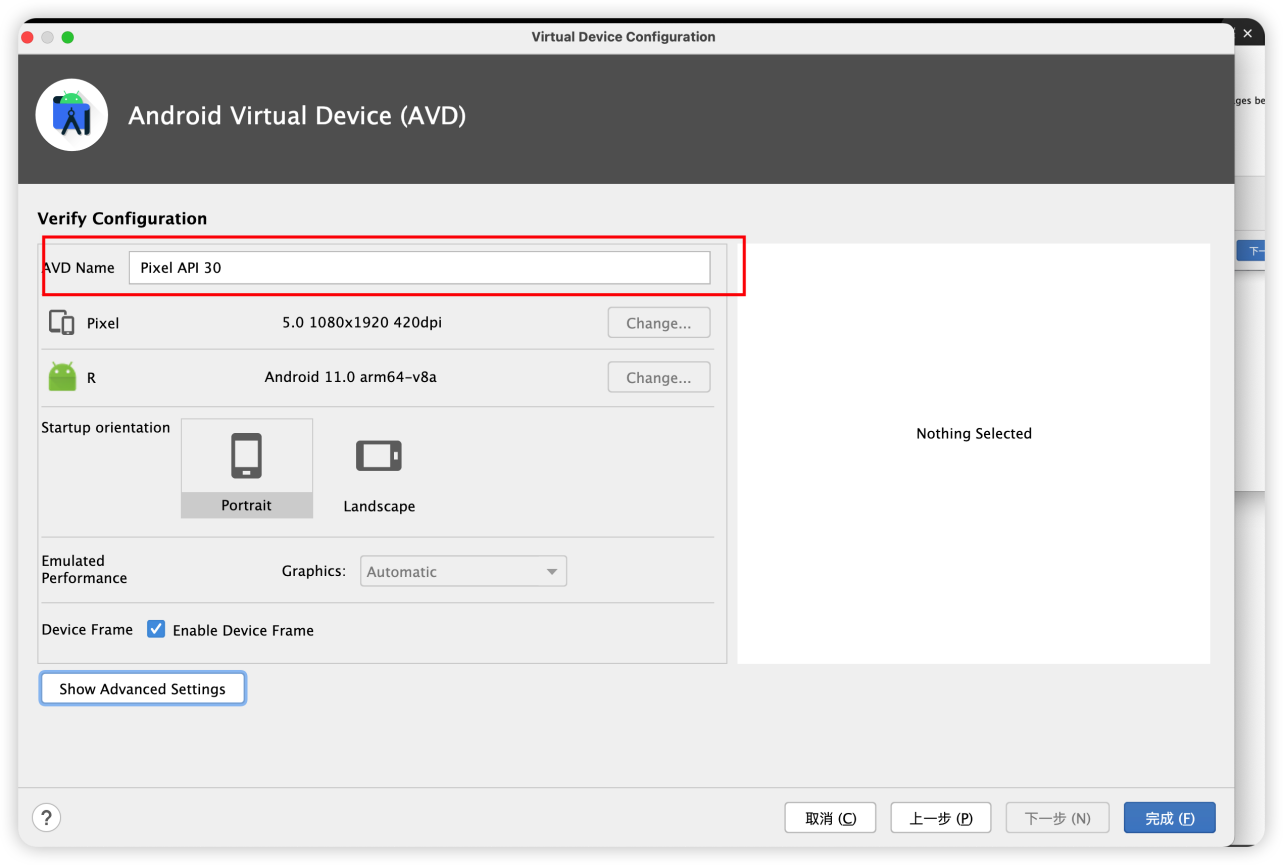Click the Landscape orientation label
This screenshot has width=1283, height=865.
click(379, 507)
